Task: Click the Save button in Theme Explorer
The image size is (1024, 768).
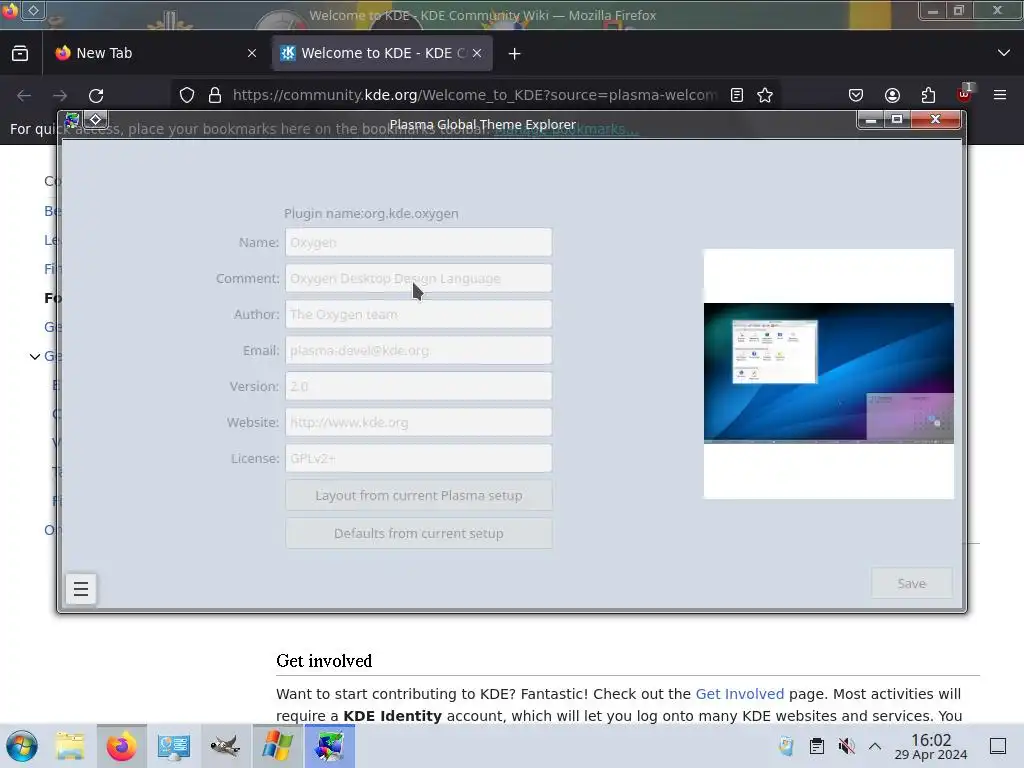Action: click(912, 583)
